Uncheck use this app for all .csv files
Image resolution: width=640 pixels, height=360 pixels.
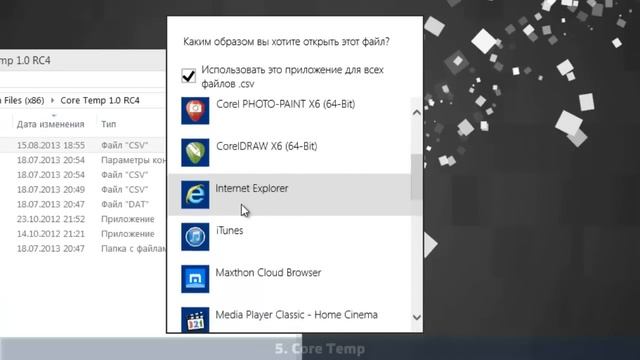(x=189, y=76)
